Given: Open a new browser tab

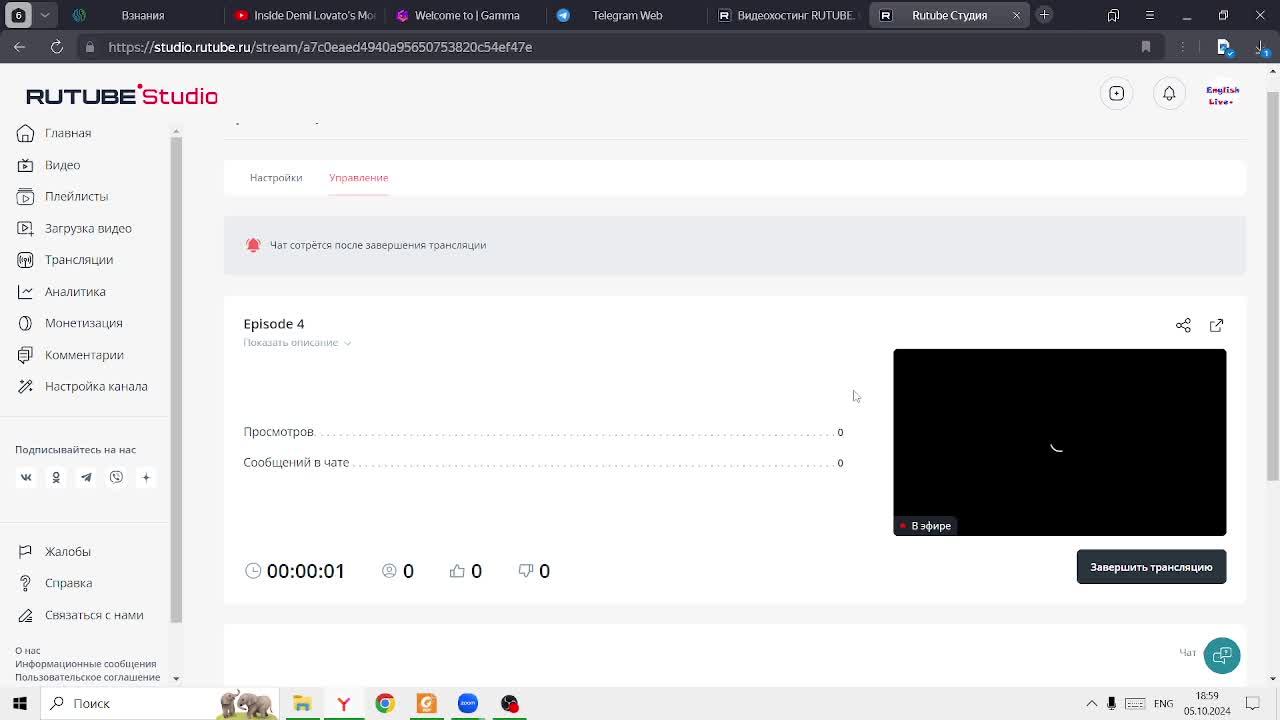Looking at the screenshot, I should click(x=1044, y=15).
